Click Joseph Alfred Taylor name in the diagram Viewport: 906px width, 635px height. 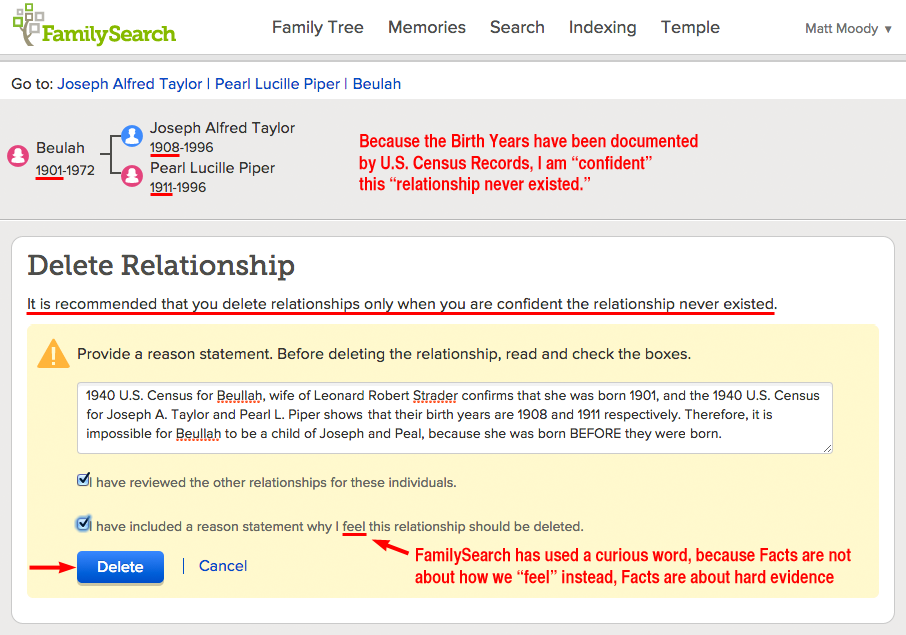pyautogui.click(x=222, y=128)
